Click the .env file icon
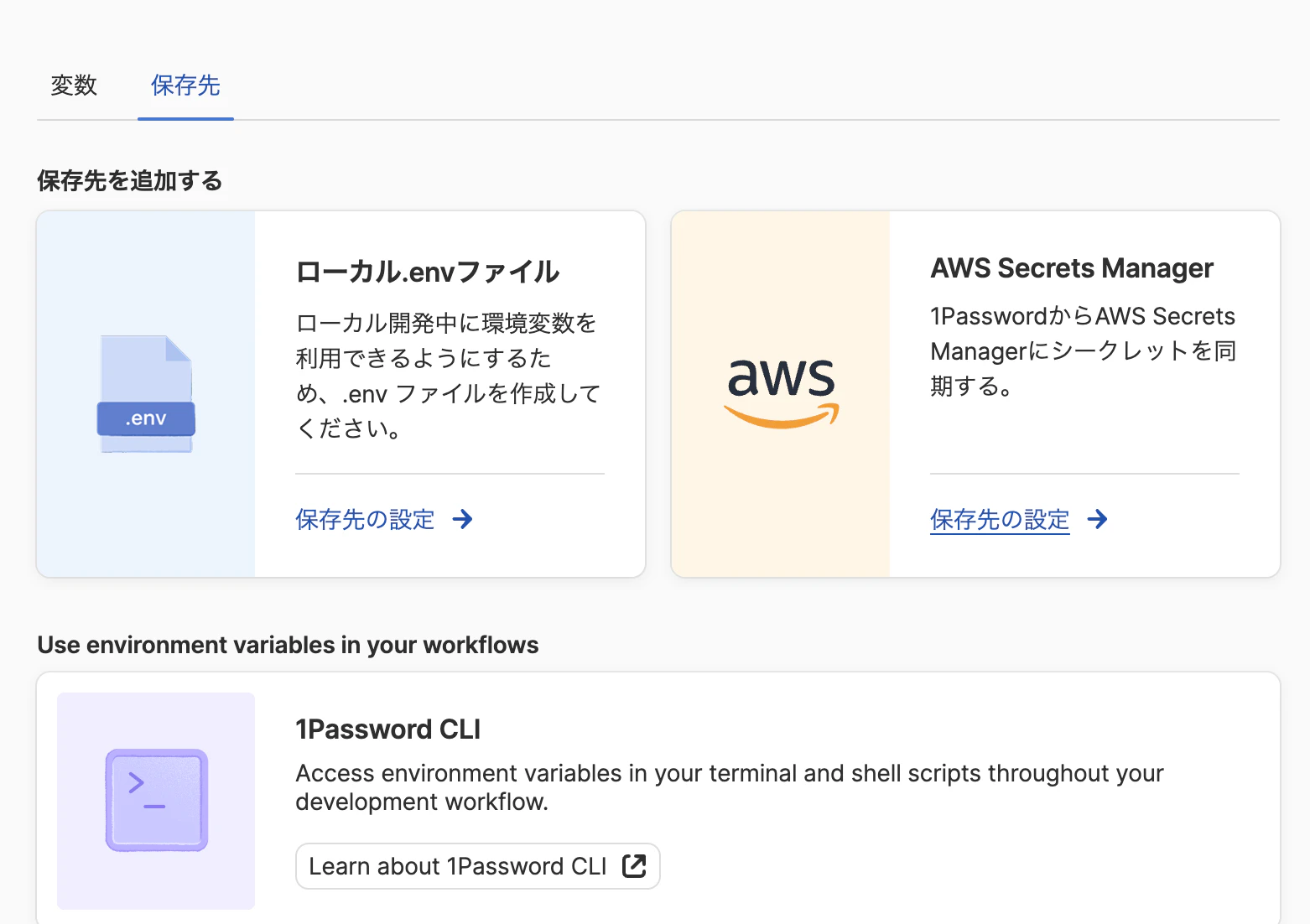 click(x=146, y=394)
